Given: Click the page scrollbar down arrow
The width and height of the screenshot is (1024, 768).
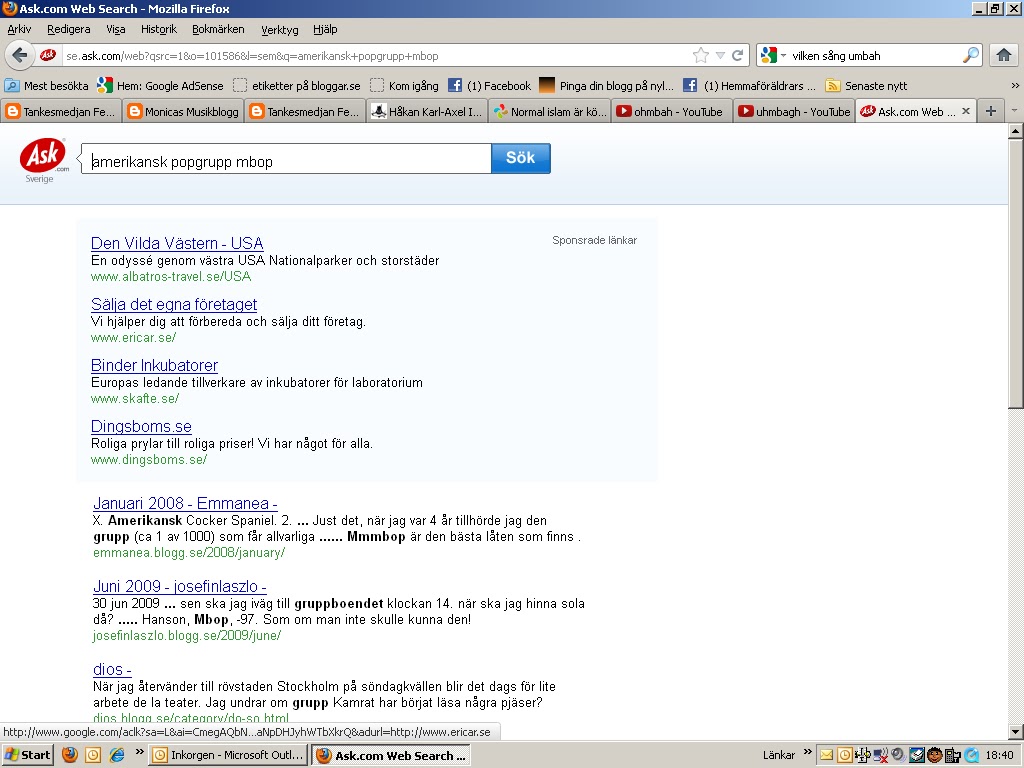Looking at the screenshot, I should pos(1016,732).
